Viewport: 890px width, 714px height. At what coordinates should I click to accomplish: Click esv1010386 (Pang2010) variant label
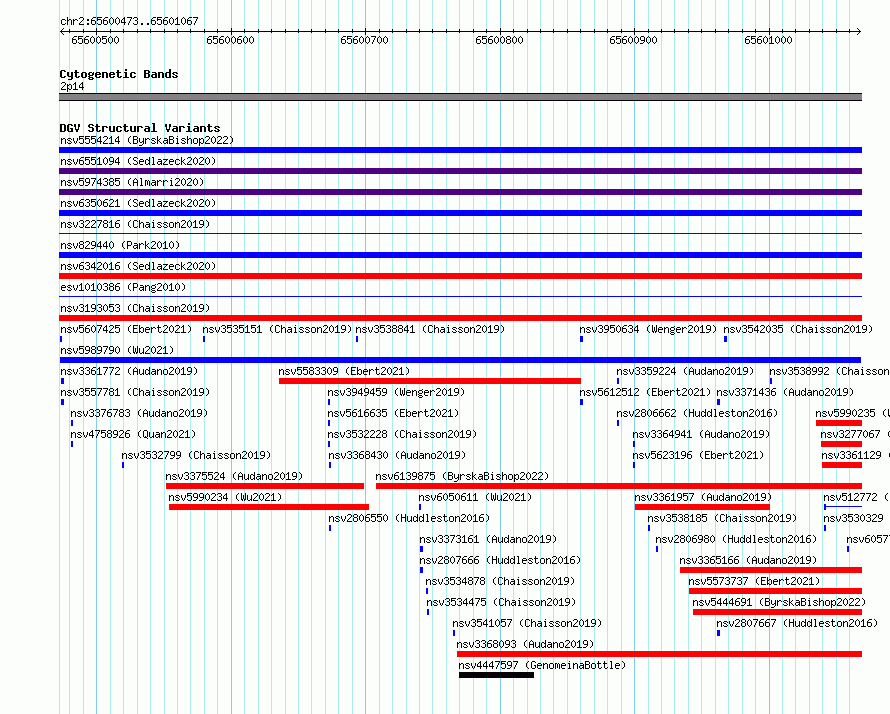click(123, 287)
